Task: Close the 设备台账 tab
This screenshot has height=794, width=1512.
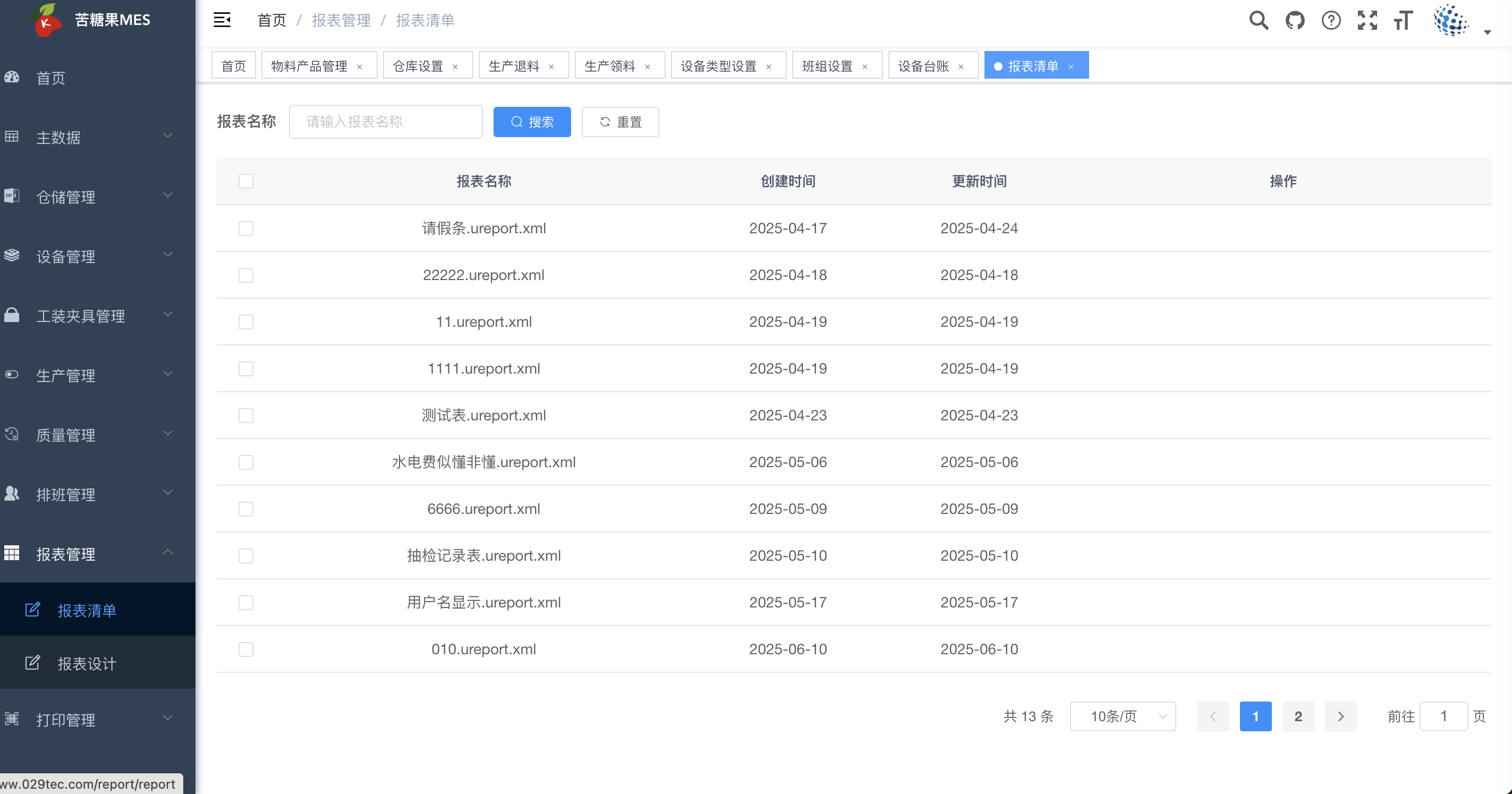Action: pyautogui.click(x=961, y=66)
